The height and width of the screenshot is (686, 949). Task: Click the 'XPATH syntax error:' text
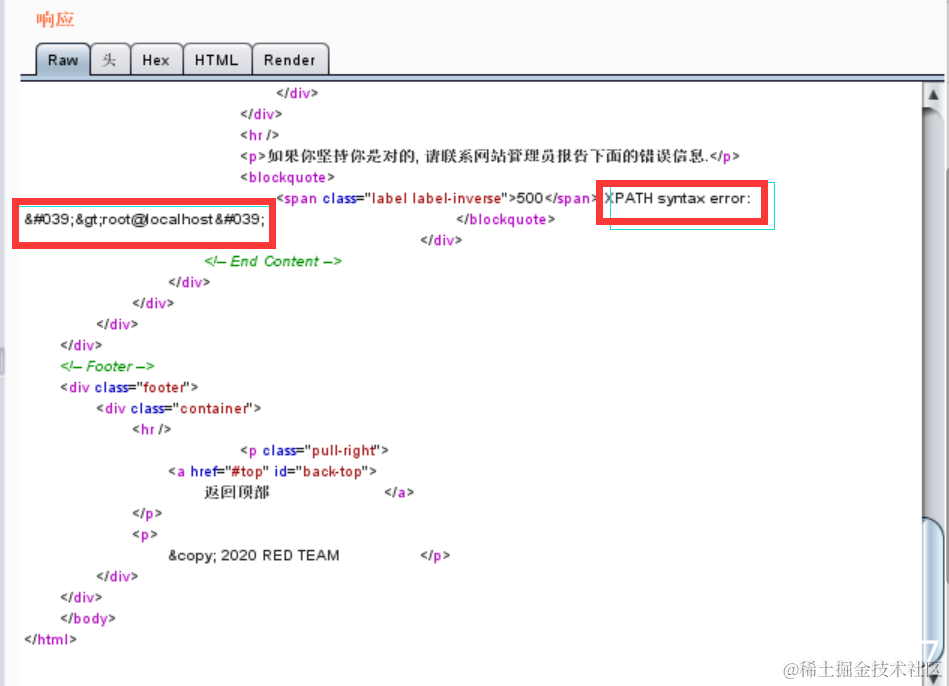[678, 199]
